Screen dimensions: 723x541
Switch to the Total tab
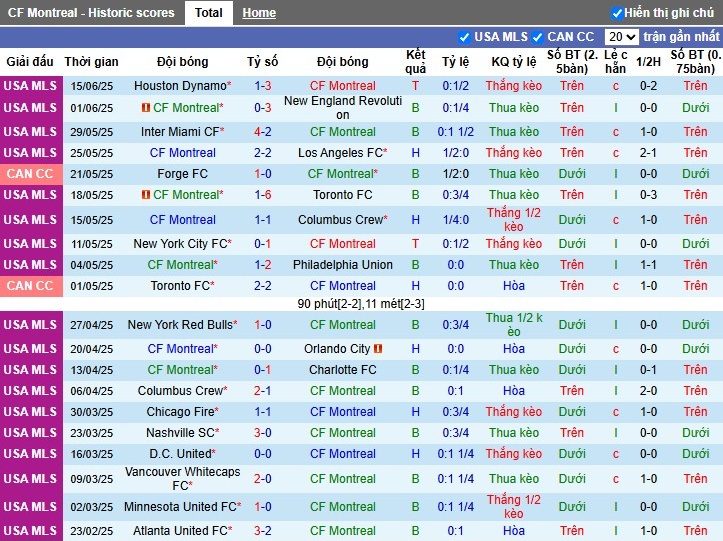point(208,13)
